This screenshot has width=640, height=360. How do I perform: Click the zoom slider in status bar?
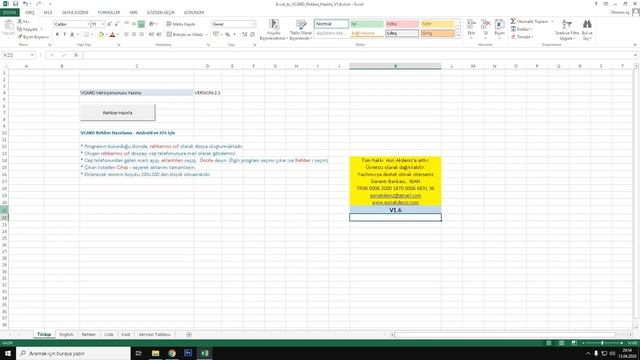602,343
